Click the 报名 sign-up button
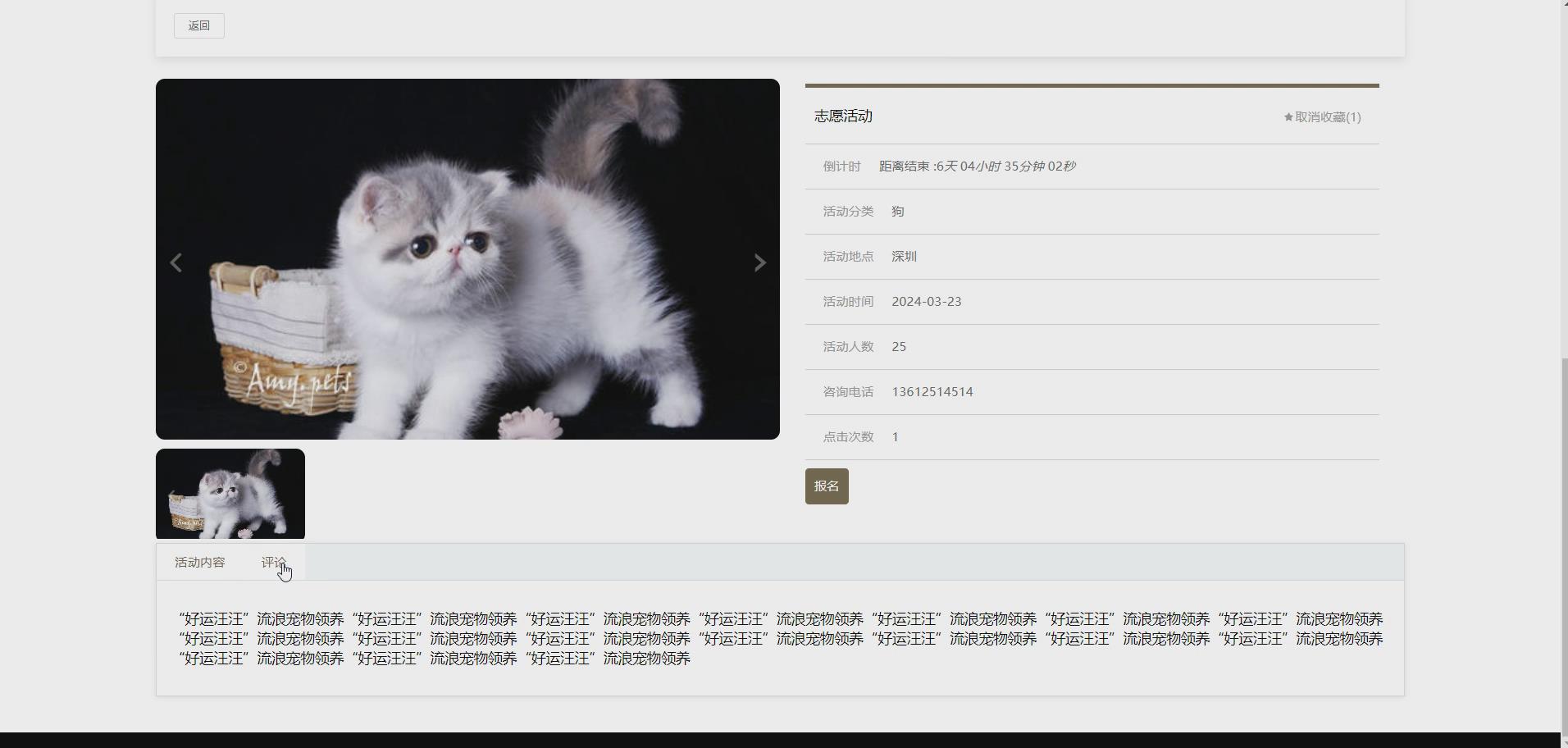 827,486
